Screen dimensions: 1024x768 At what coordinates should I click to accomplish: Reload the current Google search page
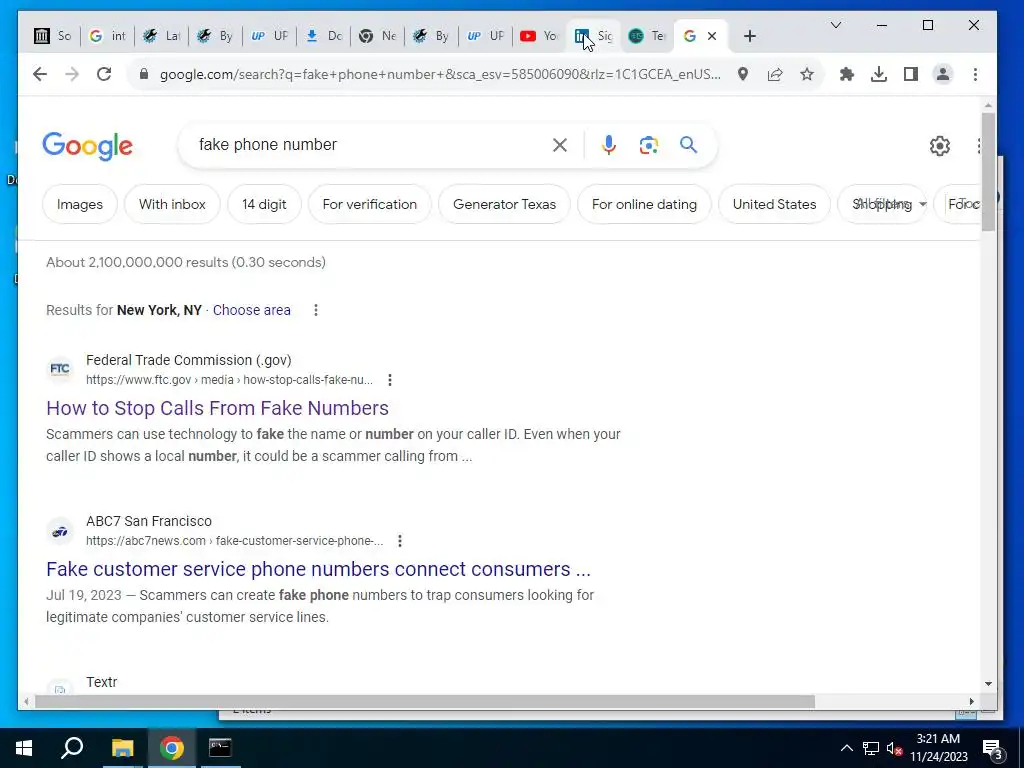104,74
